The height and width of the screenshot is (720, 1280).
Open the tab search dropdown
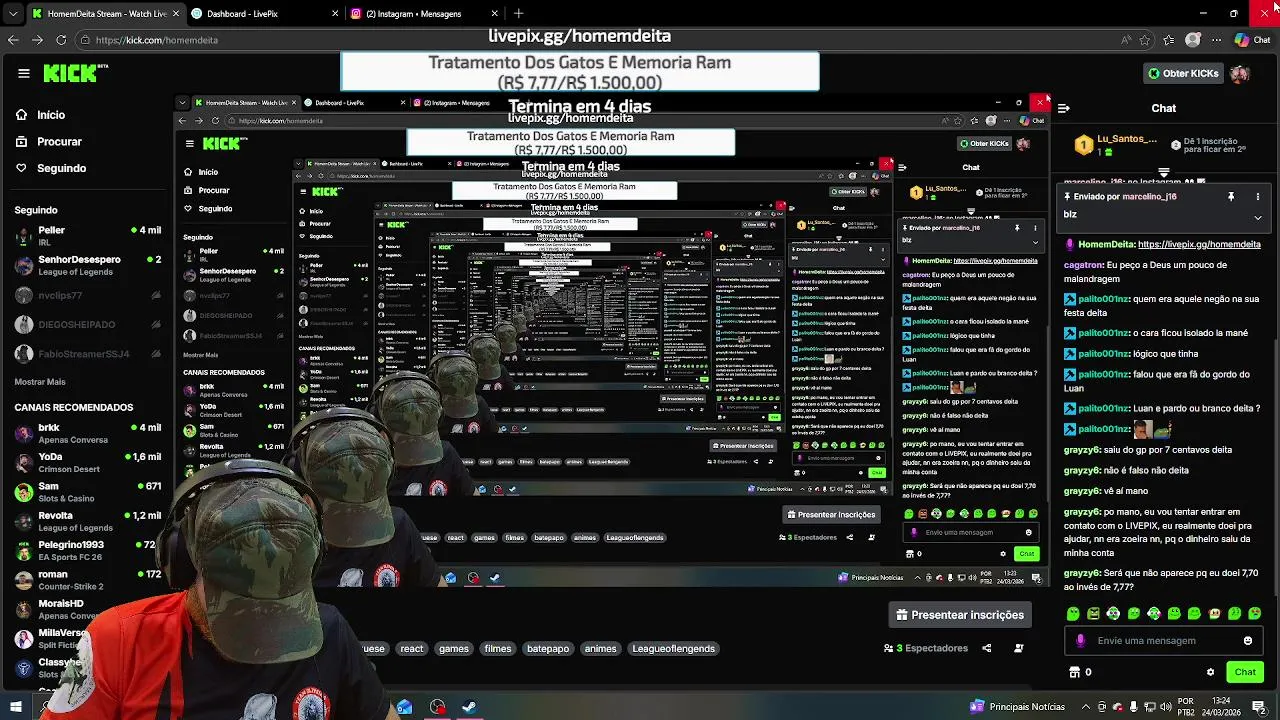tap(13, 14)
